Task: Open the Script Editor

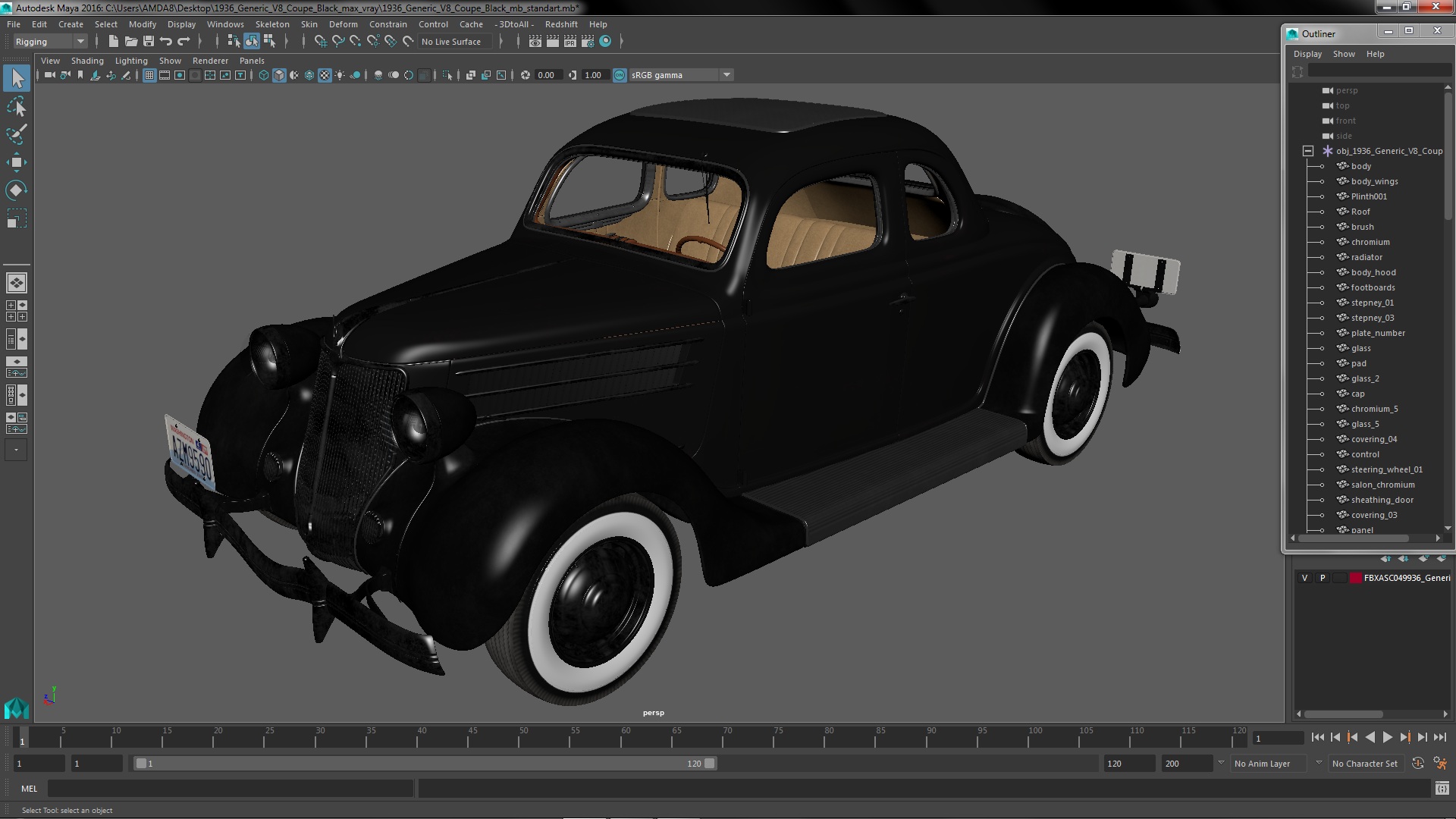Action: point(1442,789)
